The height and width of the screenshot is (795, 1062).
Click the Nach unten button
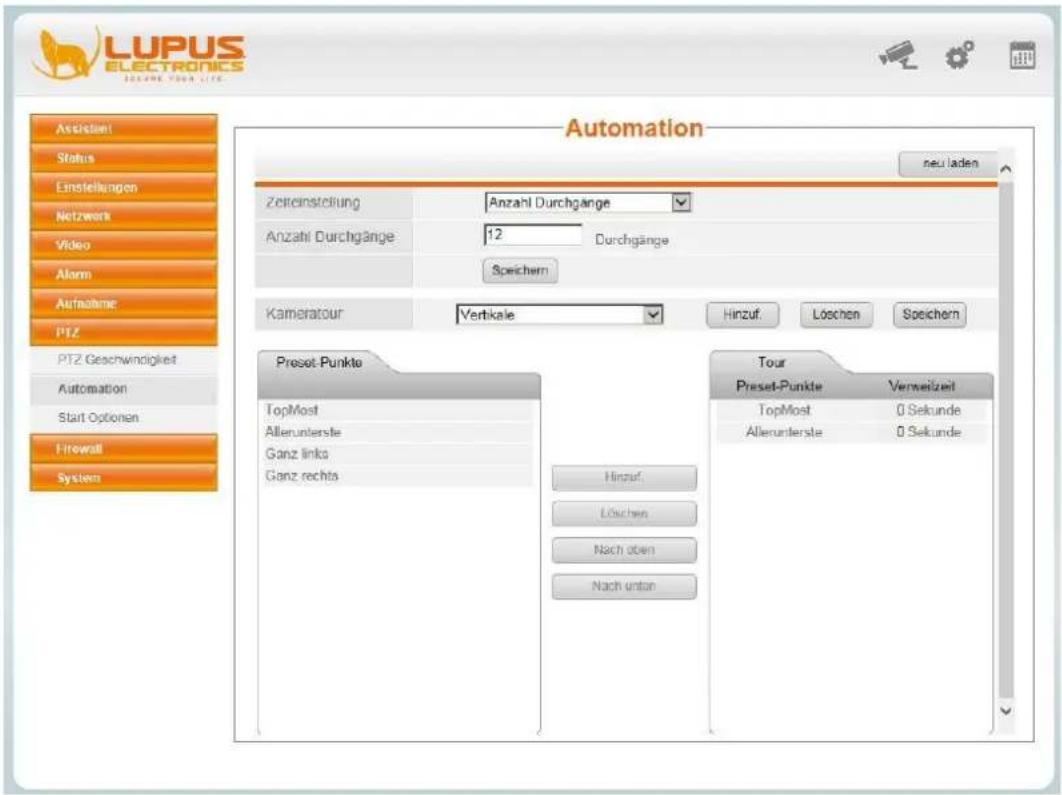[624, 586]
